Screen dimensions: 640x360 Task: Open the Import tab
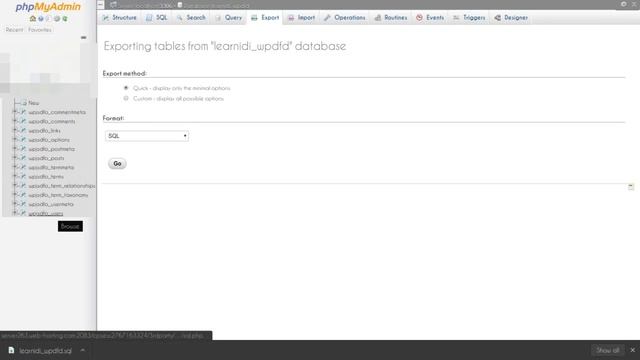[302, 18]
